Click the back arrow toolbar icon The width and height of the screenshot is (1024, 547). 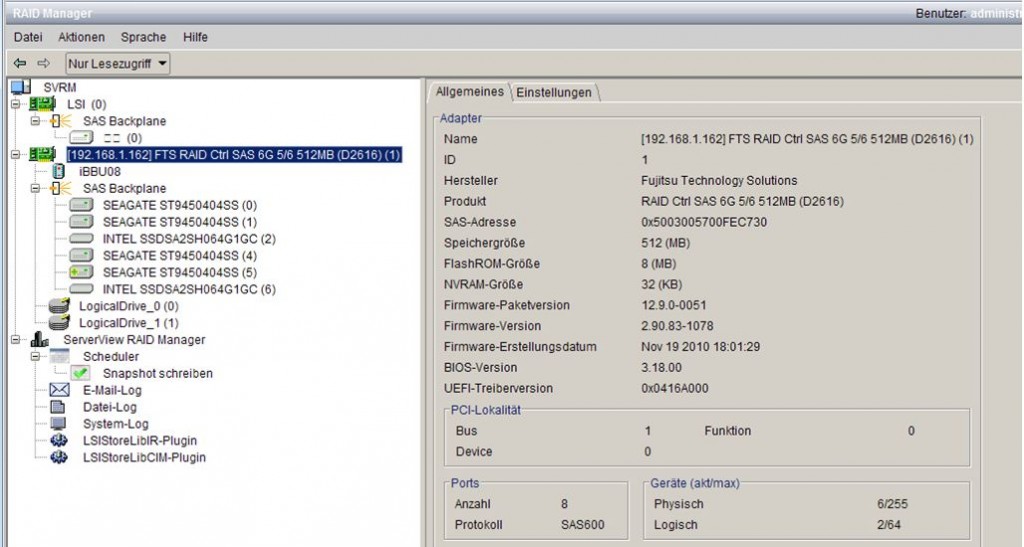(20, 63)
